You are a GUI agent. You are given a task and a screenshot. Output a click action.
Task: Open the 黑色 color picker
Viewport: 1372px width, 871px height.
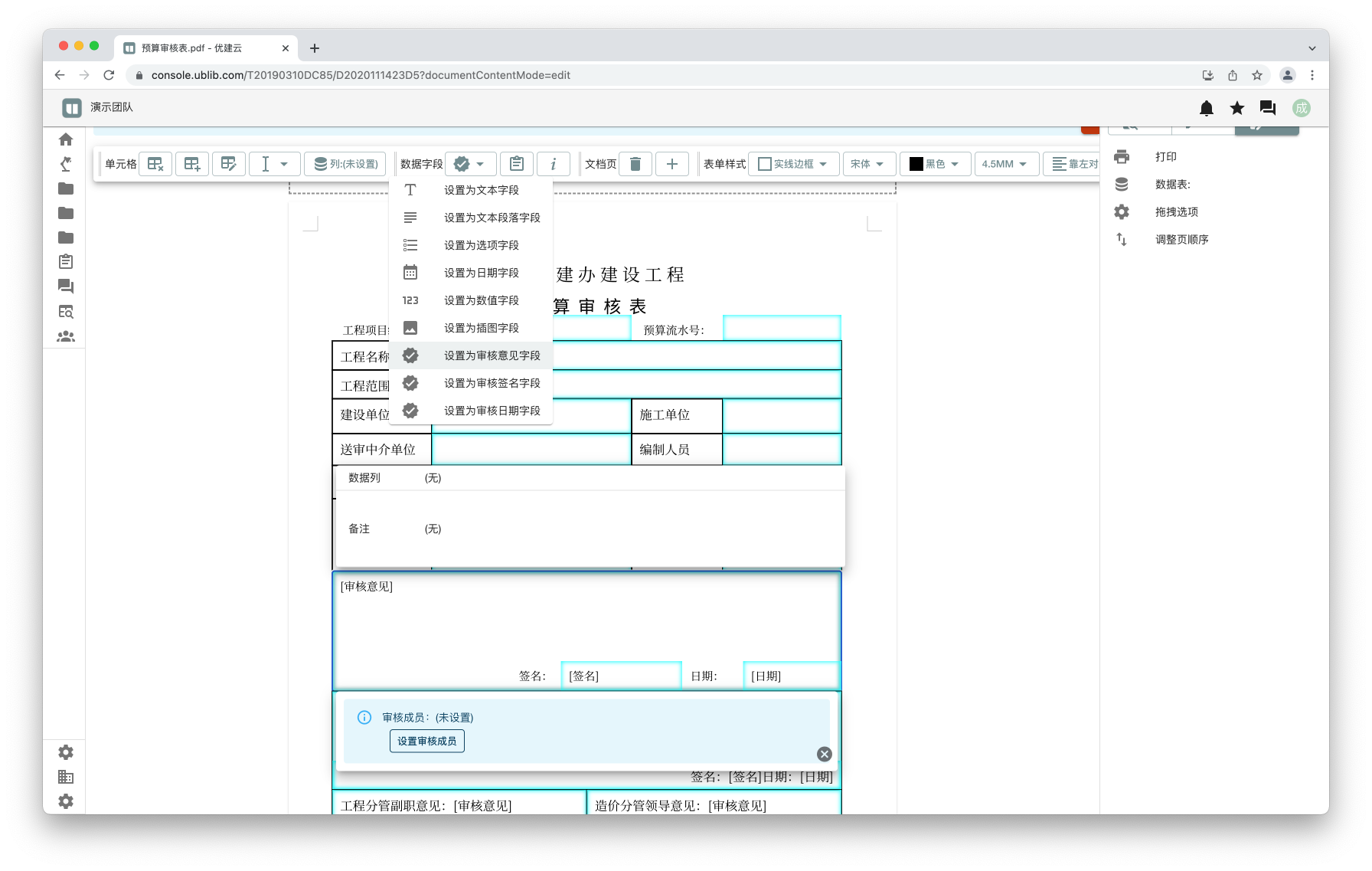click(935, 164)
